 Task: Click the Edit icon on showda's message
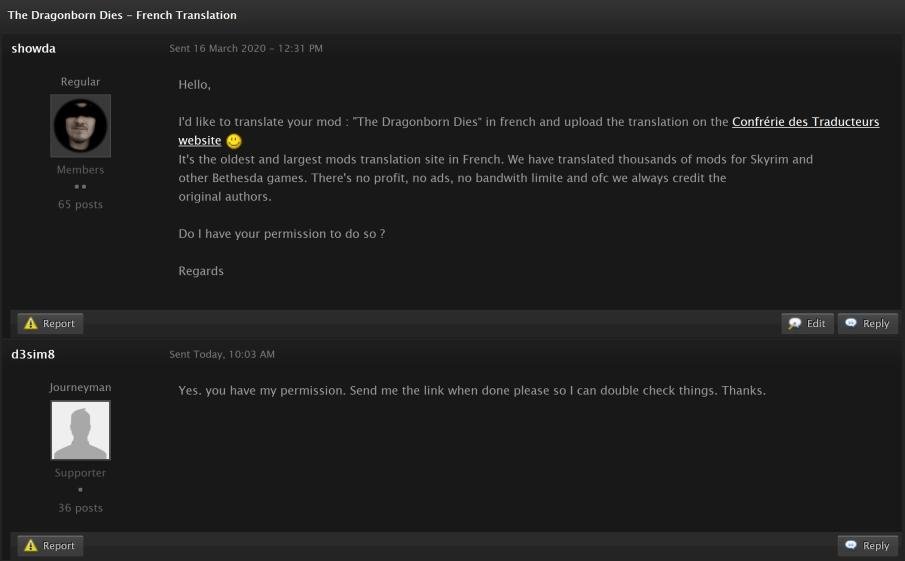(795, 324)
